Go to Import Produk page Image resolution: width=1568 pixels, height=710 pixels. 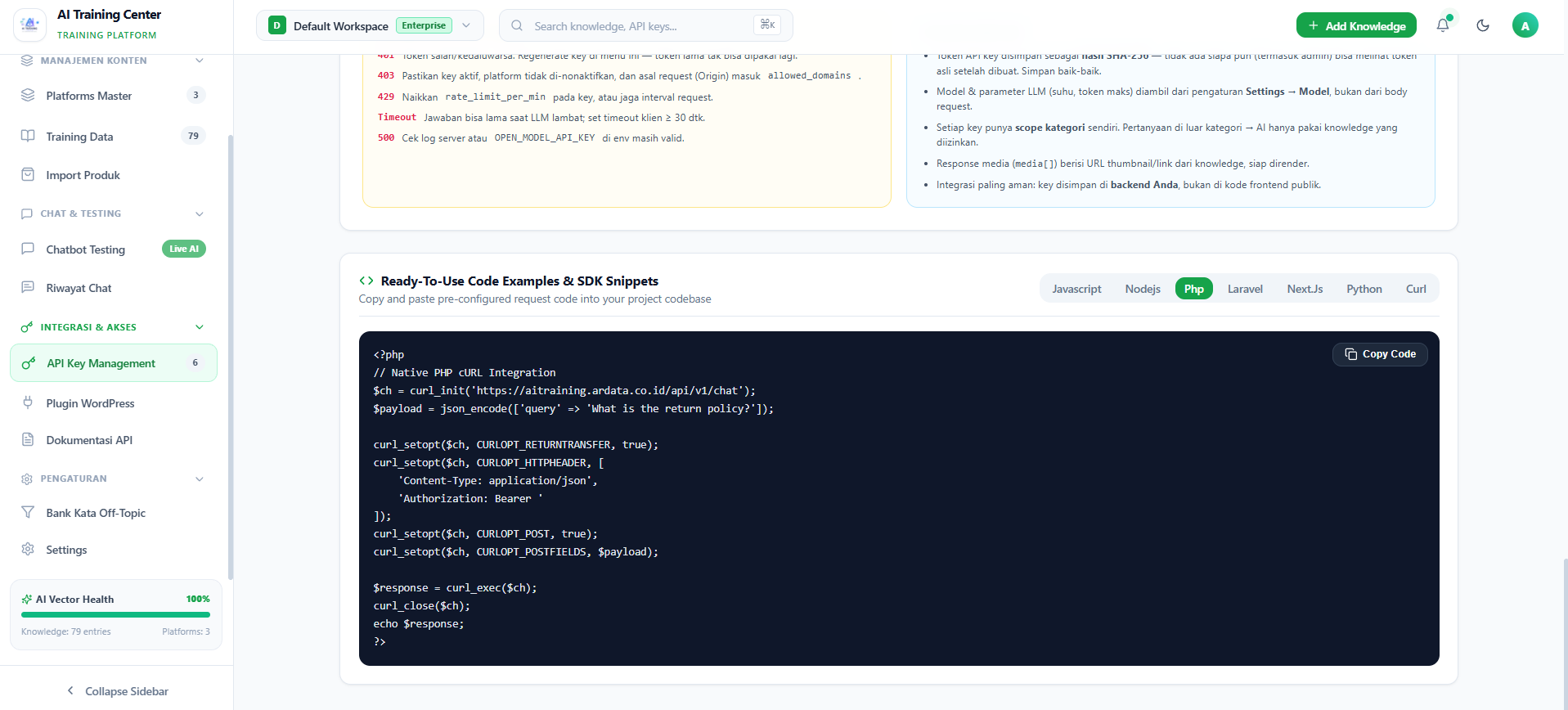click(114, 175)
